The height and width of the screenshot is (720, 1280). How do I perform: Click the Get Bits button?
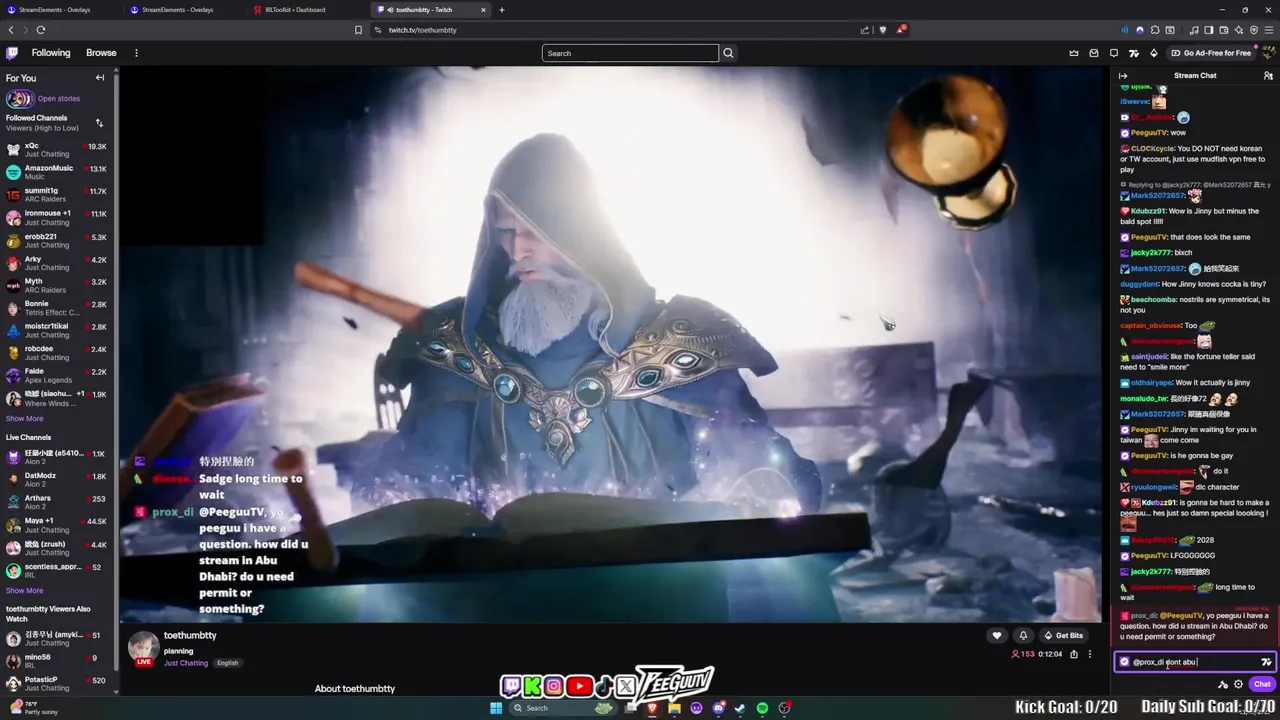coord(1063,636)
